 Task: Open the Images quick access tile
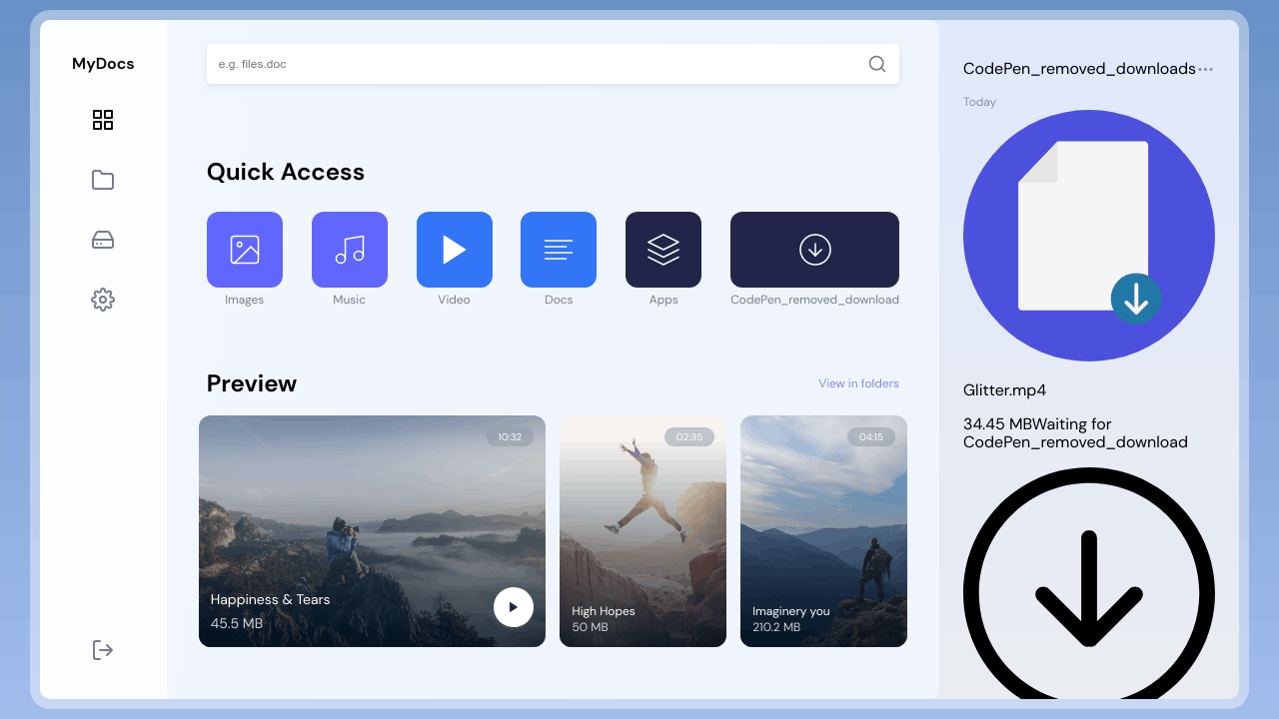tap(245, 249)
